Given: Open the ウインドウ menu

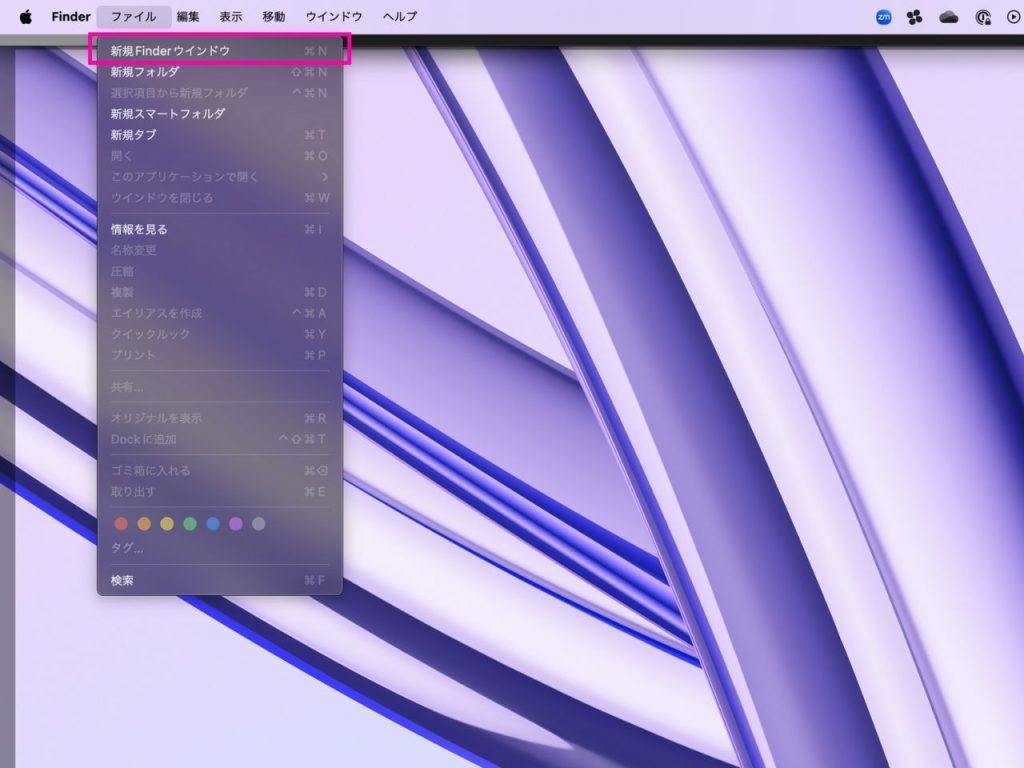Looking at the screenshot, I should click(x=334, y=16).
